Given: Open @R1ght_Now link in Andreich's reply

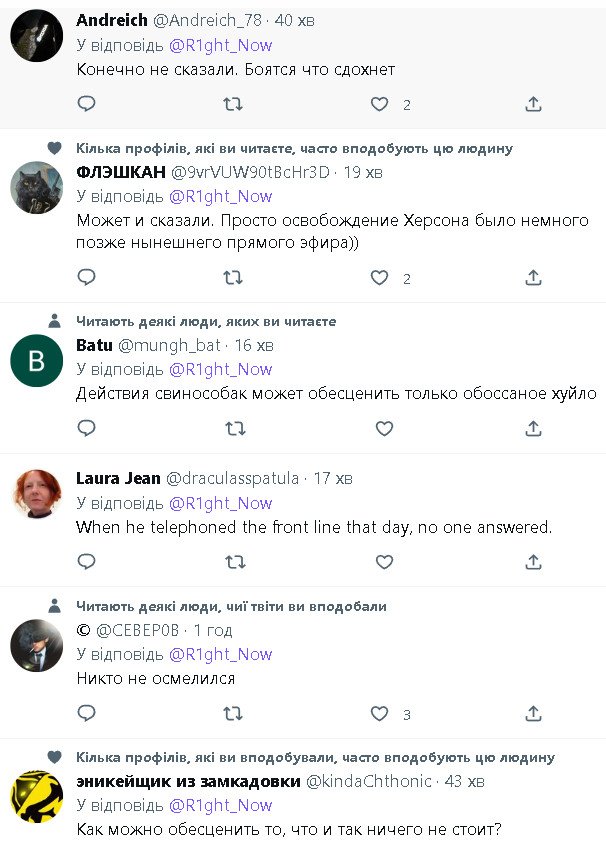Looking at the screenshot, I should pos(220,45).
